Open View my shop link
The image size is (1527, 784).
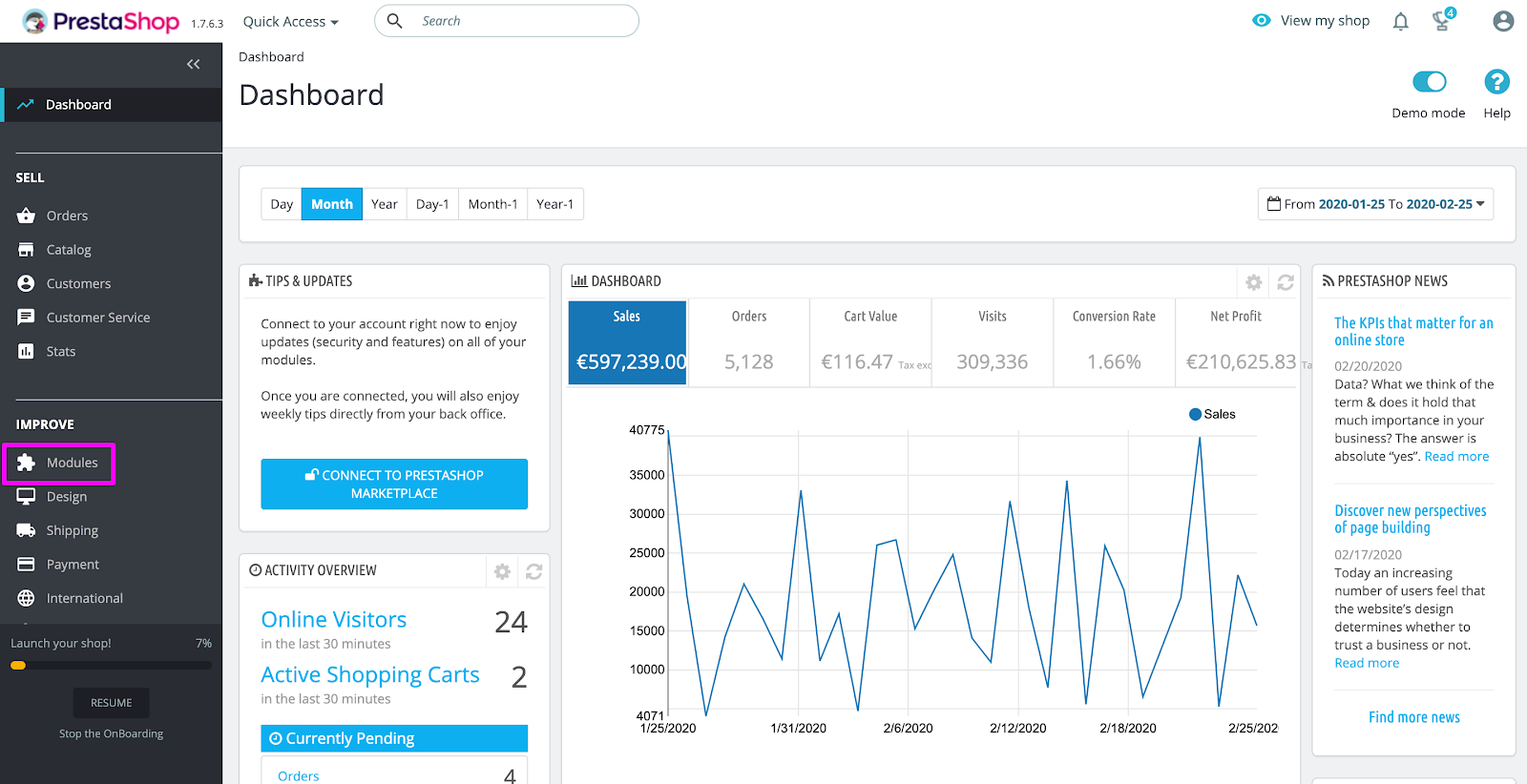pyautogui.click(x=1325, y=21)
